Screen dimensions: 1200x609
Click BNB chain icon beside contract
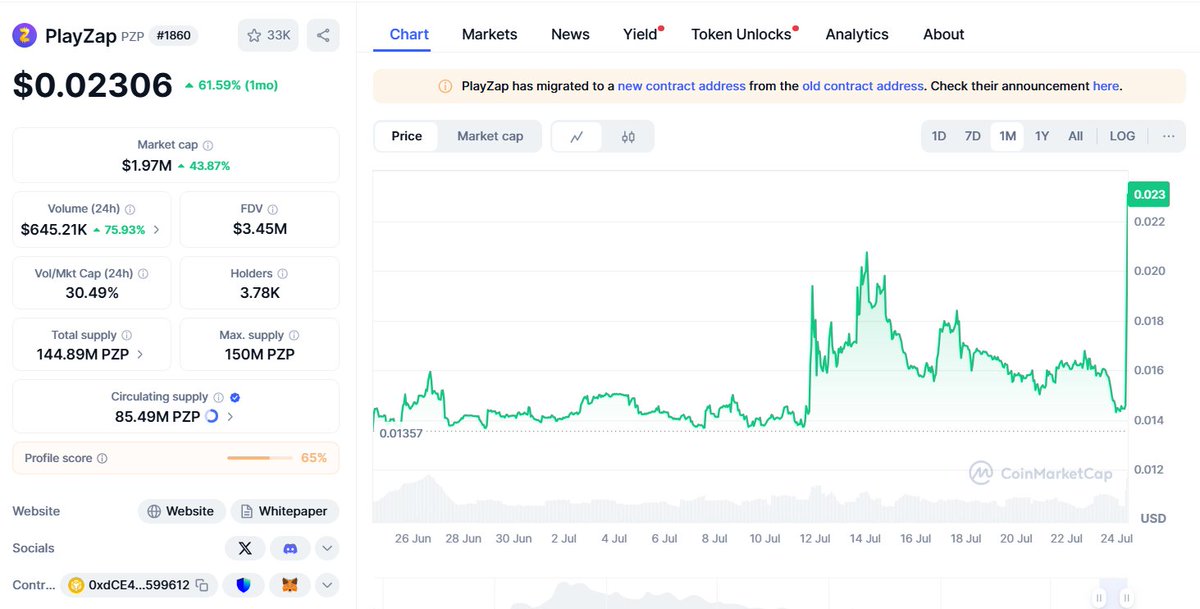[76, 585]
